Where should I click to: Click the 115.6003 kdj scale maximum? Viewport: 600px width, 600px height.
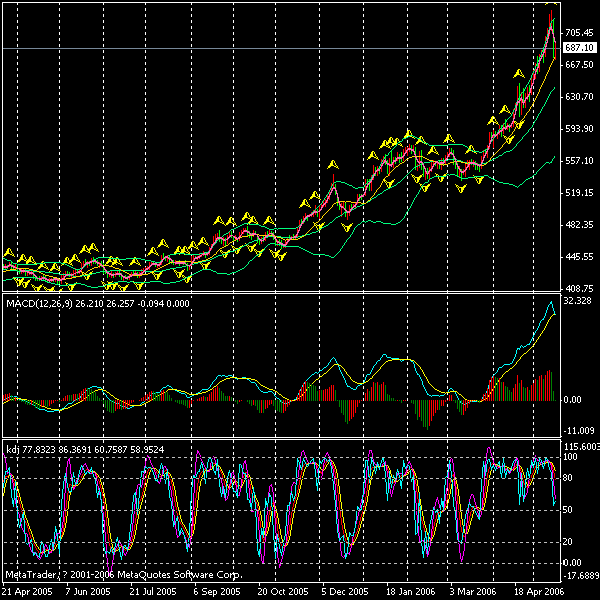tap(581, 447)
